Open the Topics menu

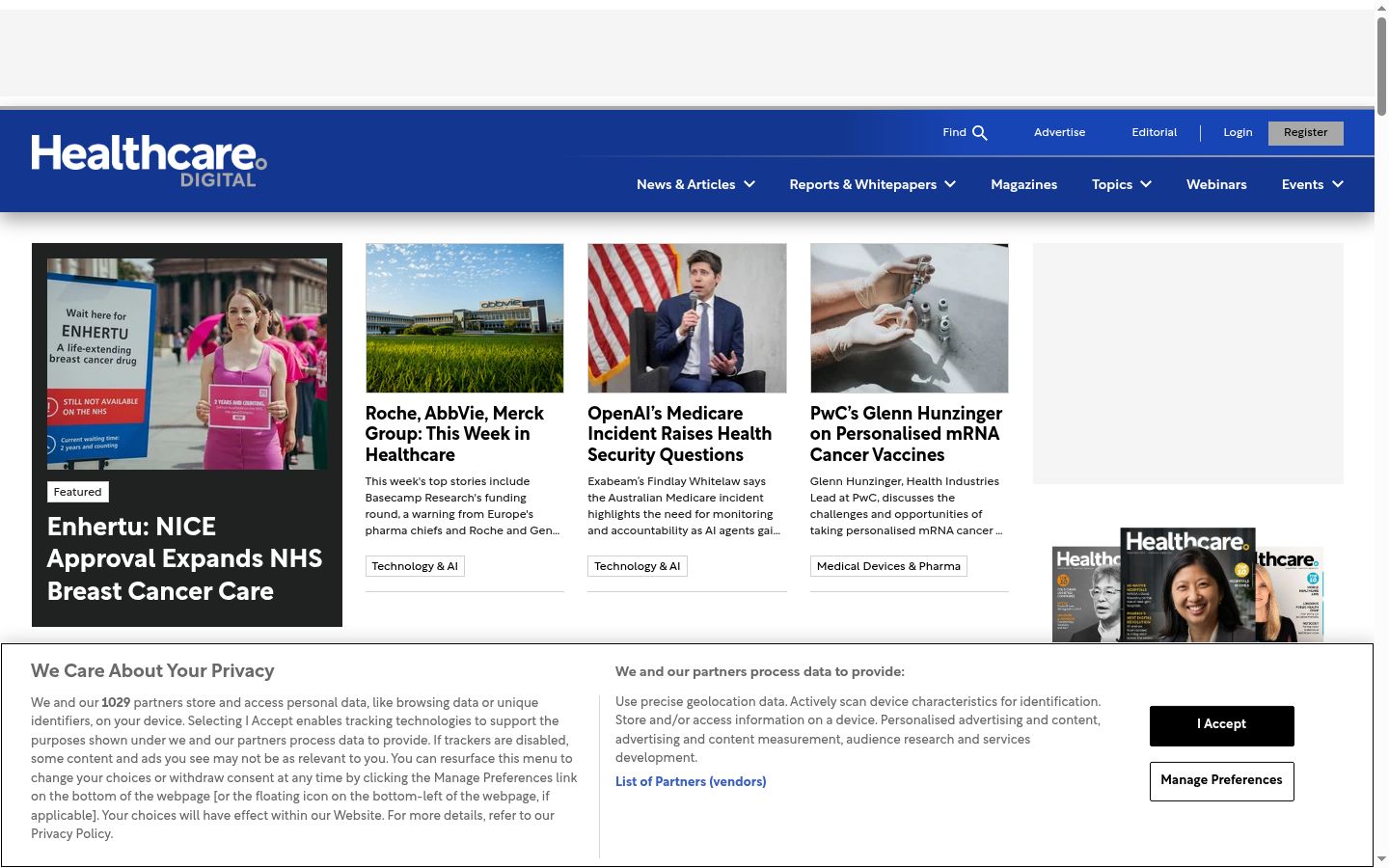1112,184
